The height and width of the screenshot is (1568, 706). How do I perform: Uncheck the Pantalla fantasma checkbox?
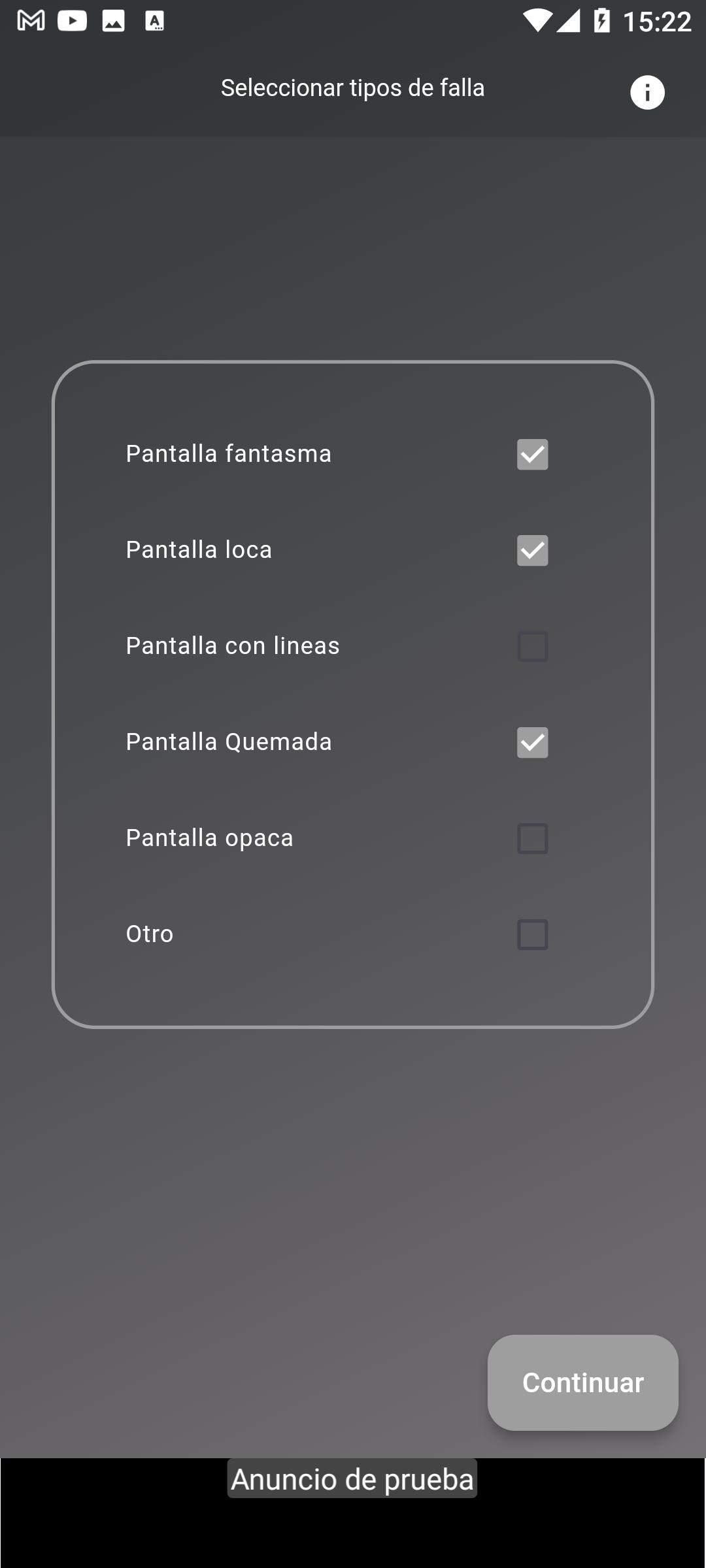[x=532, y=455]
